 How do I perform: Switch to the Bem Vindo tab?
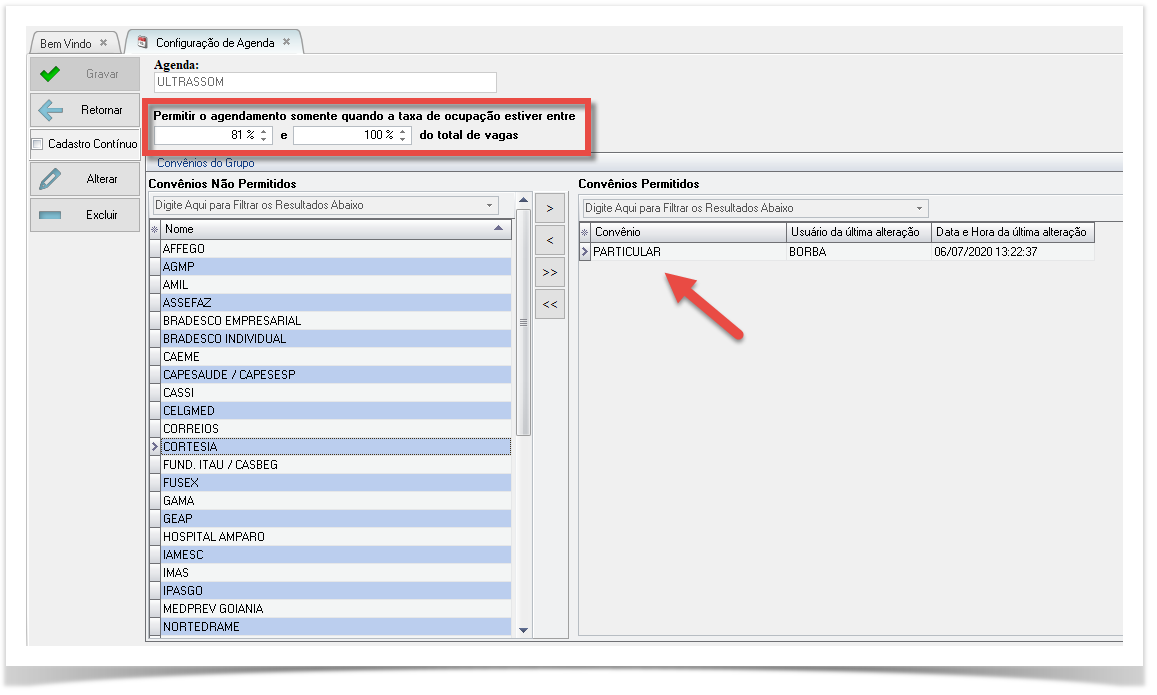point(65,43)
